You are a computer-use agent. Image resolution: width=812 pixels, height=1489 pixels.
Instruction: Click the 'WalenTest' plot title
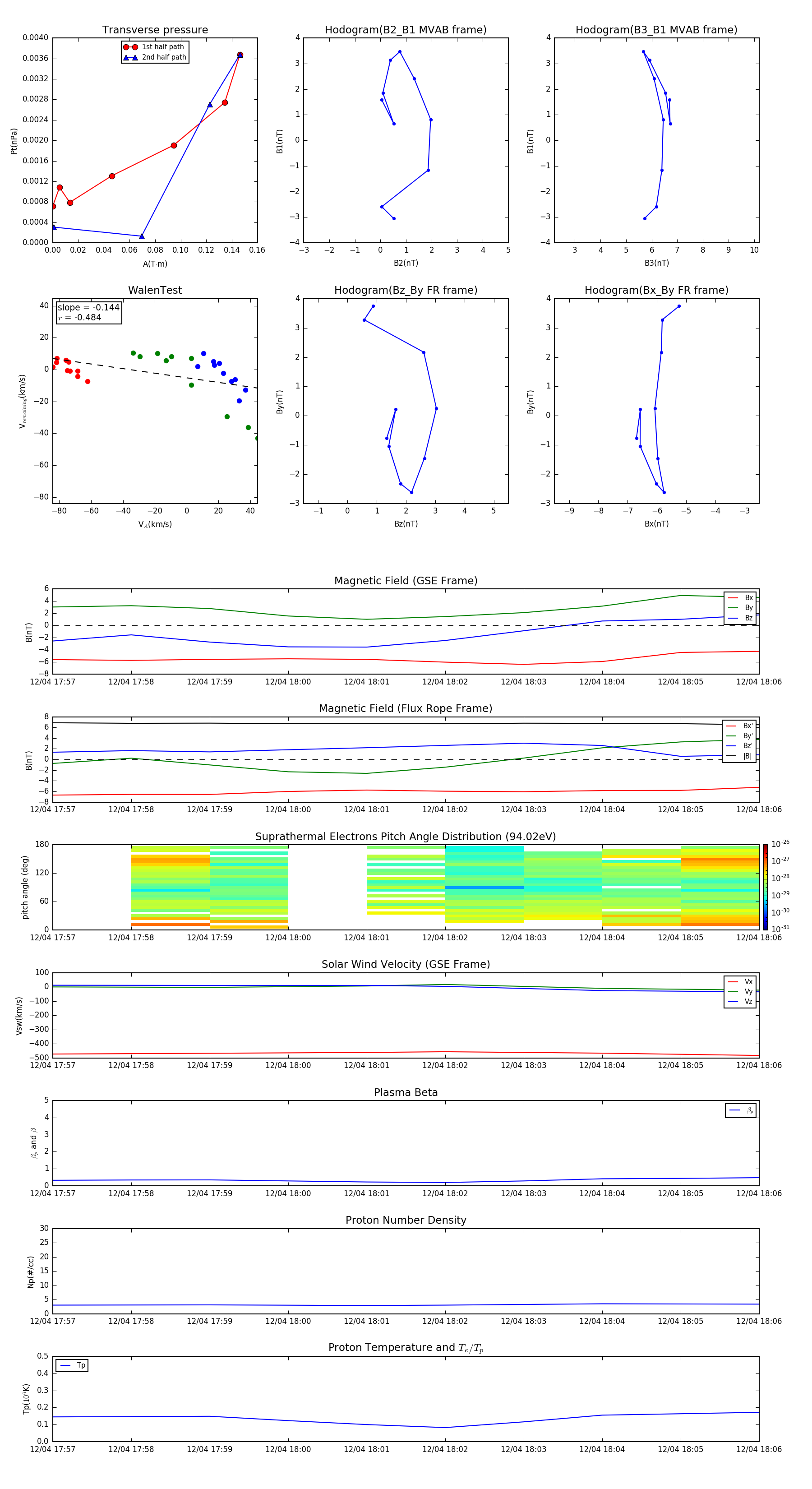[x=155, y=290]
